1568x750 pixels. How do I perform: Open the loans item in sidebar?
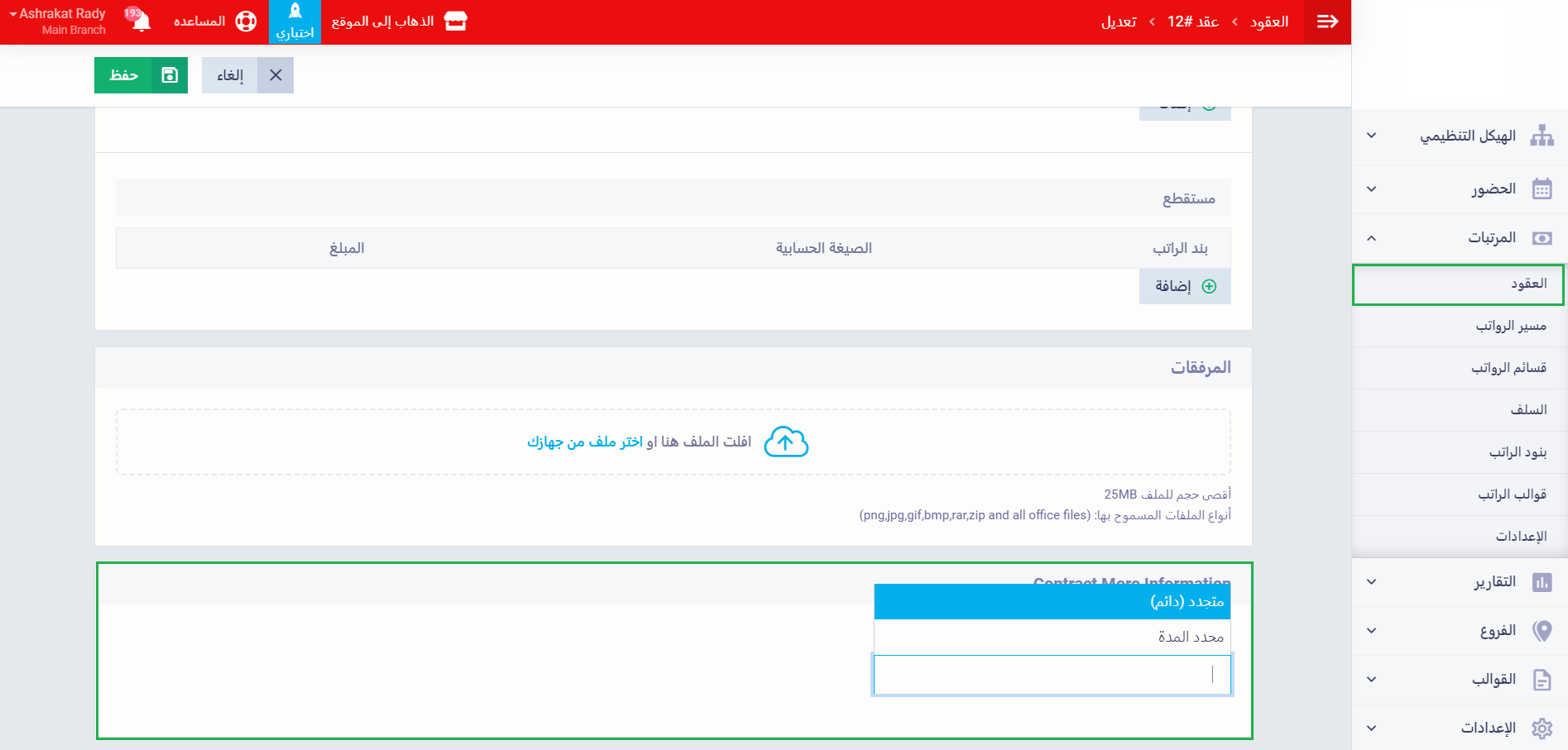tap(1527, 410)
